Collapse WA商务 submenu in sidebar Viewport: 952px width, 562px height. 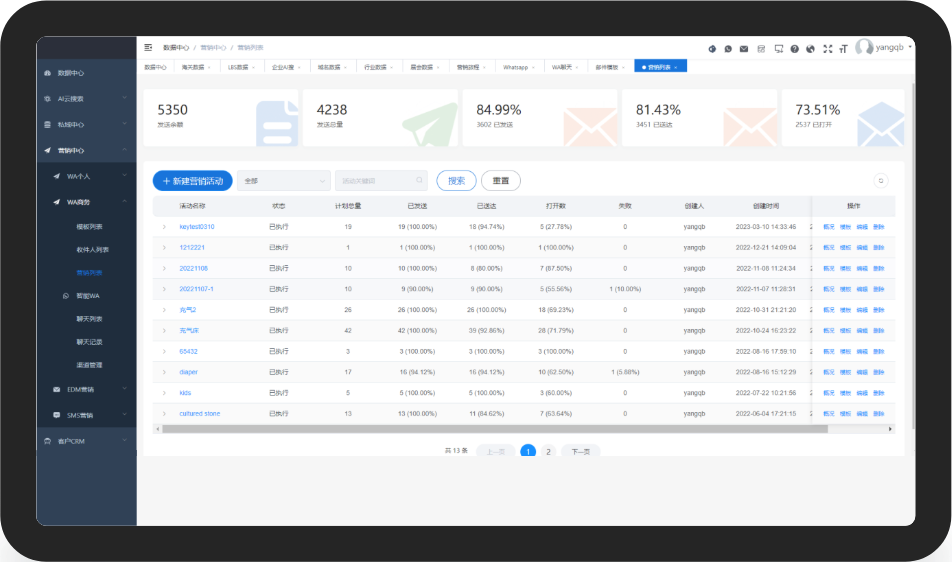[86, 202]
